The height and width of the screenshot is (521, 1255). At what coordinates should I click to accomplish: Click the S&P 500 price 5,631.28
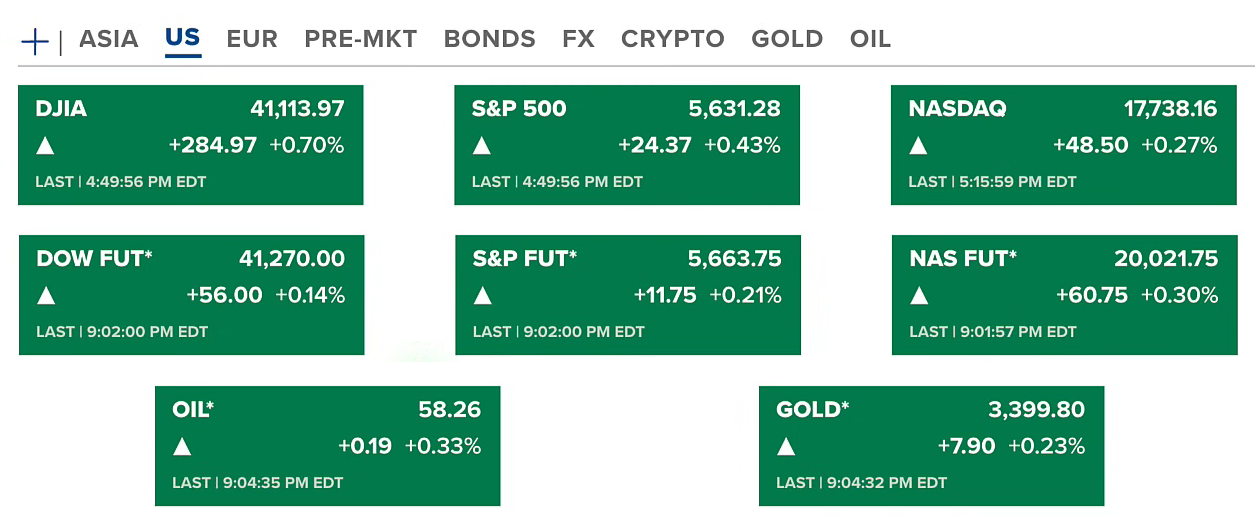[x=735, y=109]
